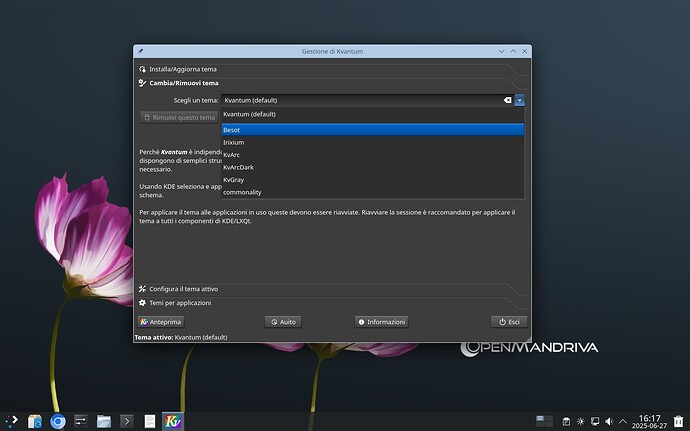
Task: Maximize the Kvantum window
Action: 513,51
